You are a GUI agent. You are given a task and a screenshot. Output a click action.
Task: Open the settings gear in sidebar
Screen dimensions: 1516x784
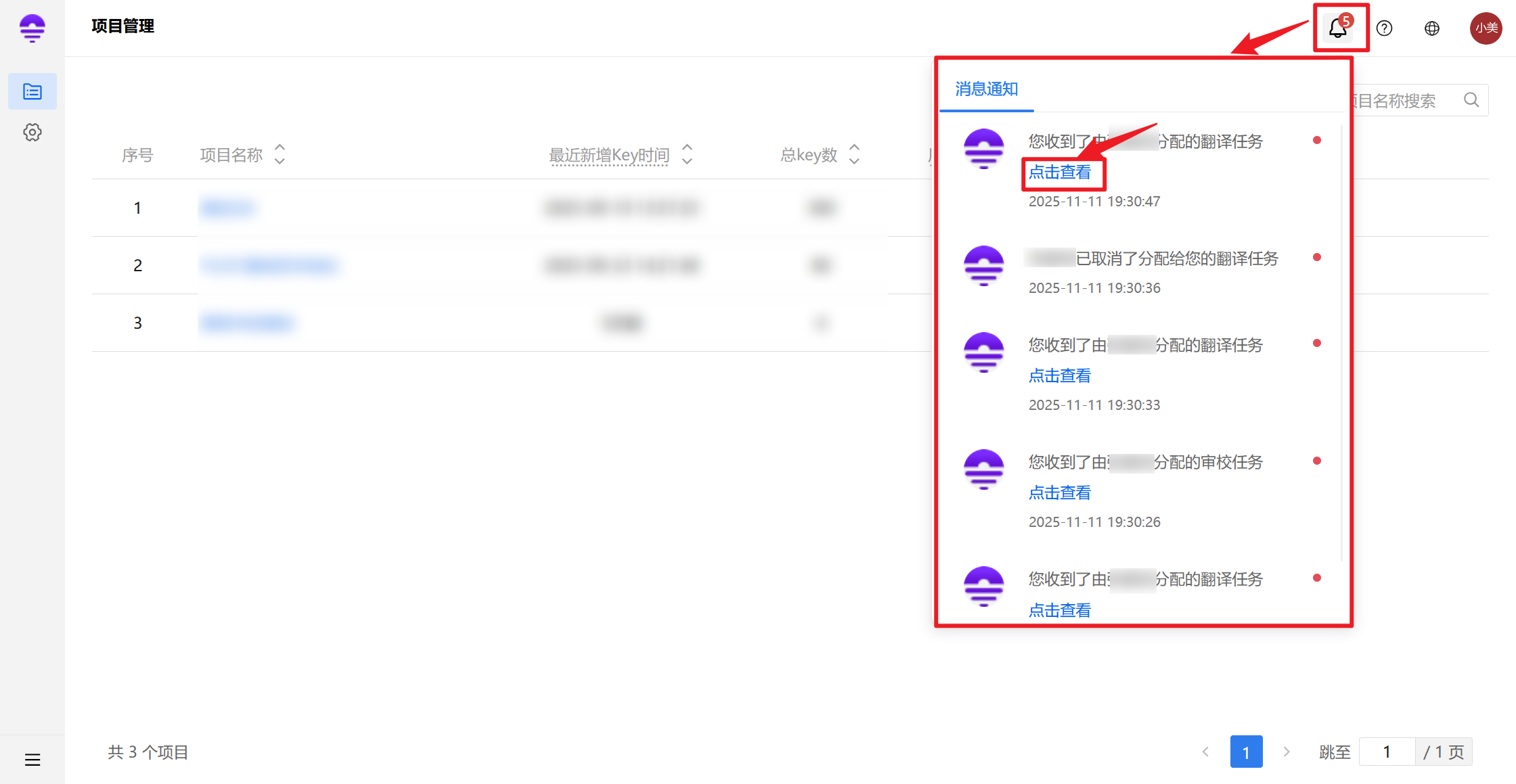(32, 132)
